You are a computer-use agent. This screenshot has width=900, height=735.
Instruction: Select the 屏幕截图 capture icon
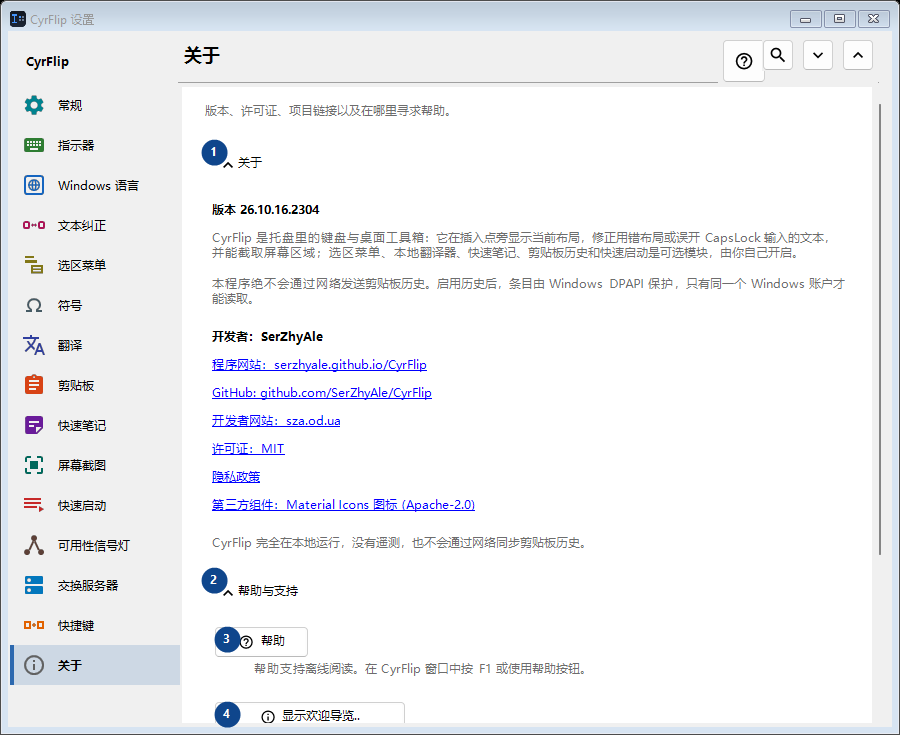34,465
